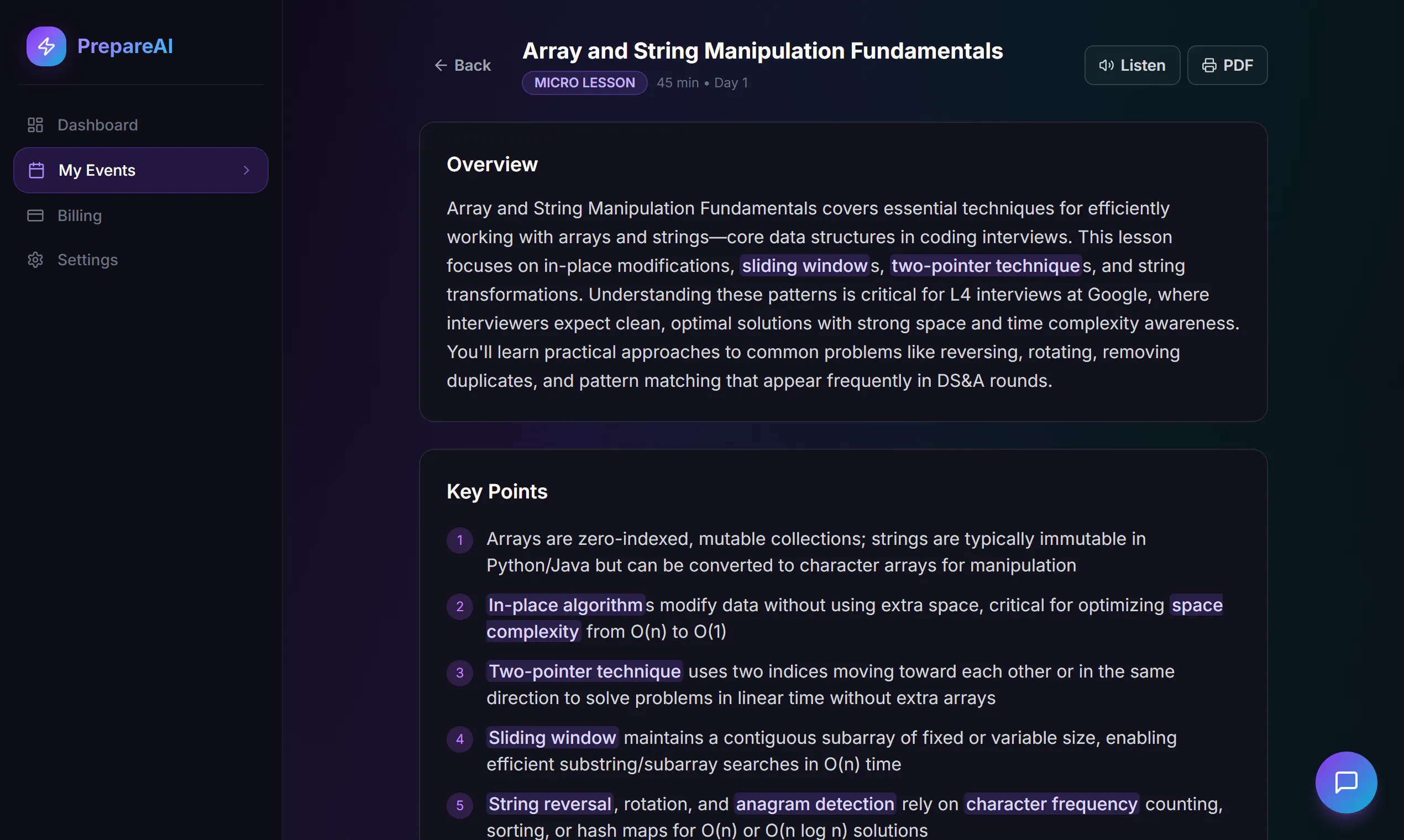Click the Dashboard grid icon

tap(35, 124)
